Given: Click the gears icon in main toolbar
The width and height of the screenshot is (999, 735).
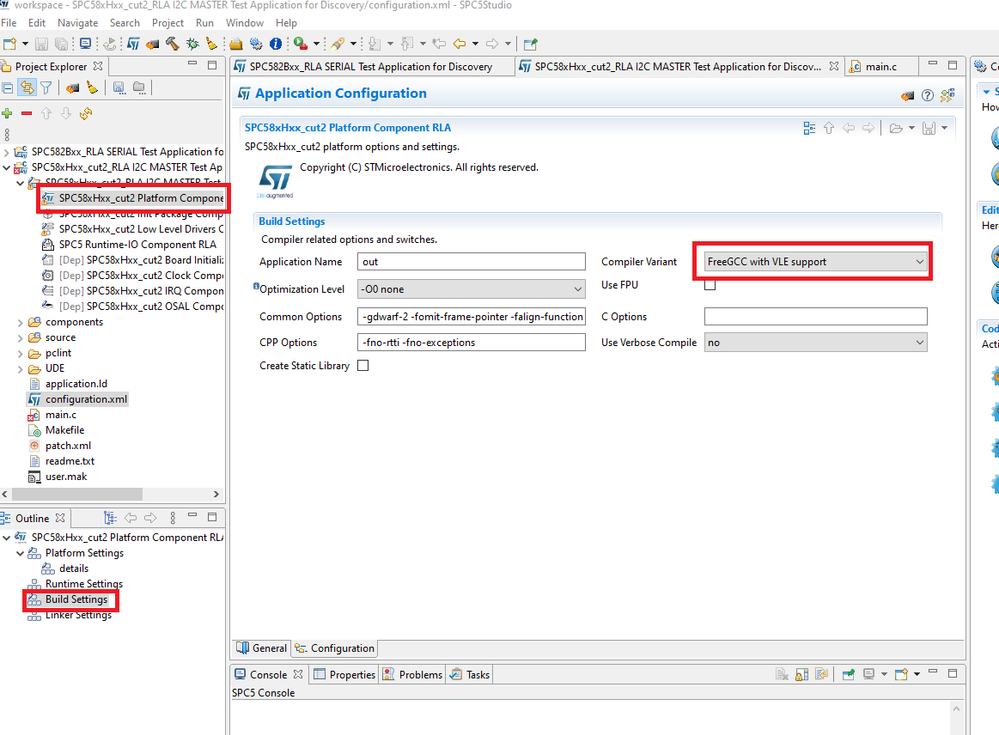Looking at the screenshot, I should pos(256,44).
